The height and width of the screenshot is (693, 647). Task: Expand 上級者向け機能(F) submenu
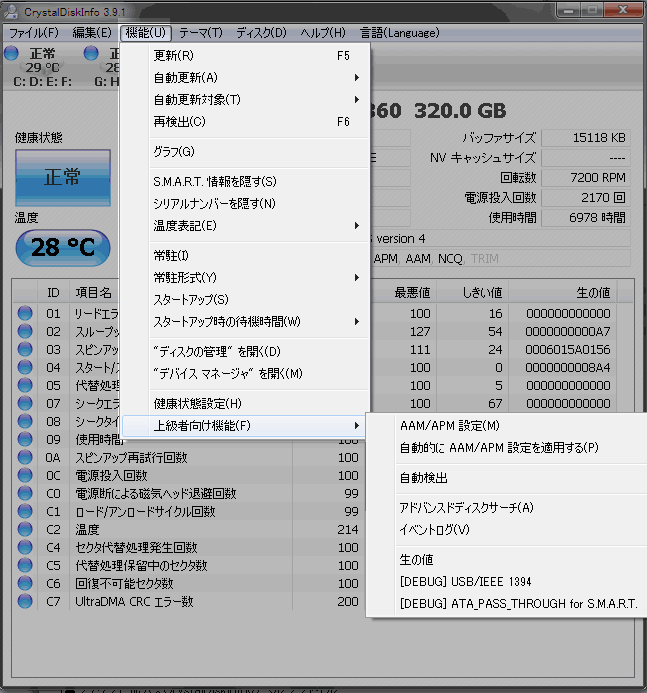coord(245,426)
